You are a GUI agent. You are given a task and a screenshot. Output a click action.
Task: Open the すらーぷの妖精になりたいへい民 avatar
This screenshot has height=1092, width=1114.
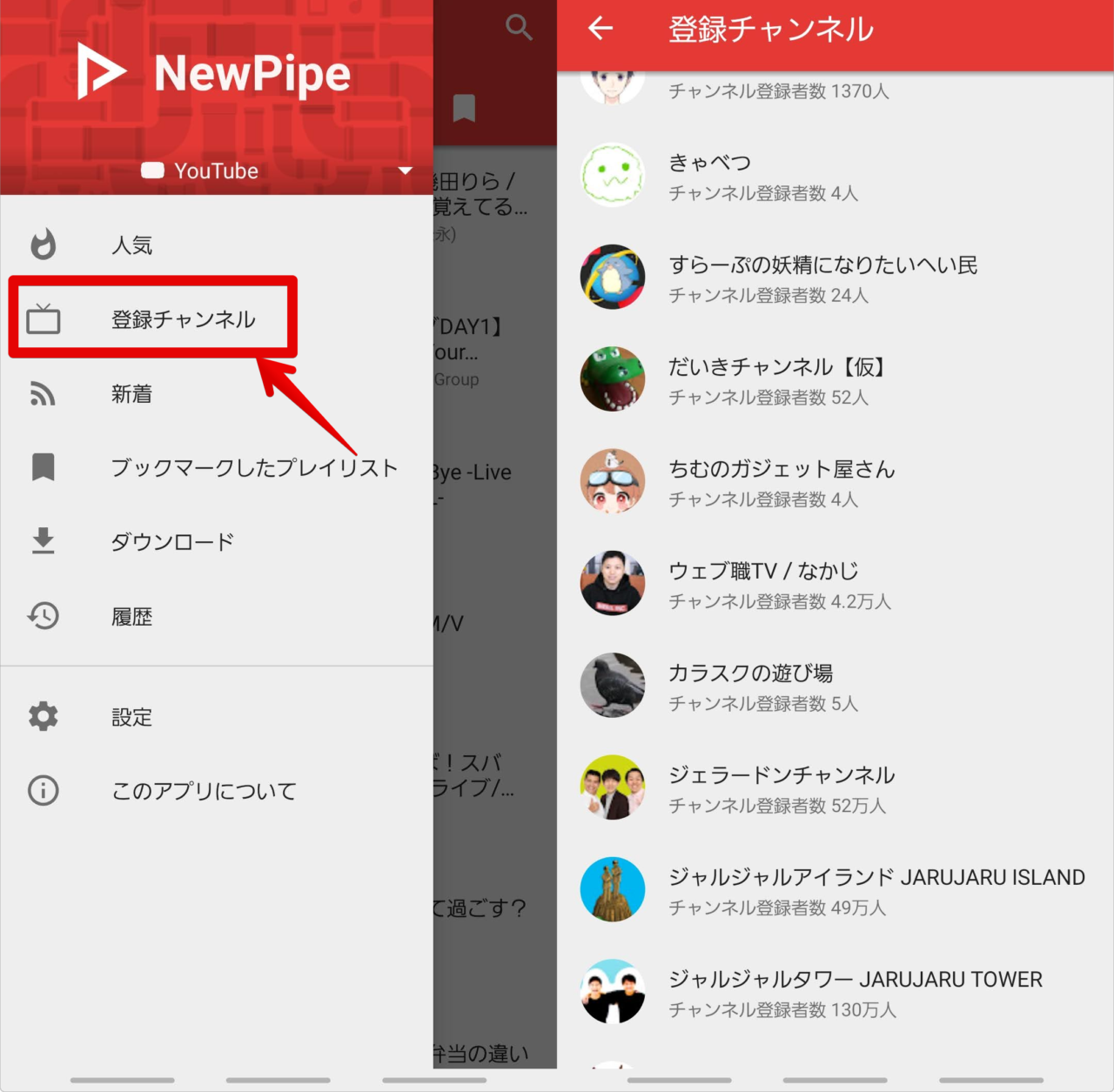pyautogui.click(x=613, y=277)
